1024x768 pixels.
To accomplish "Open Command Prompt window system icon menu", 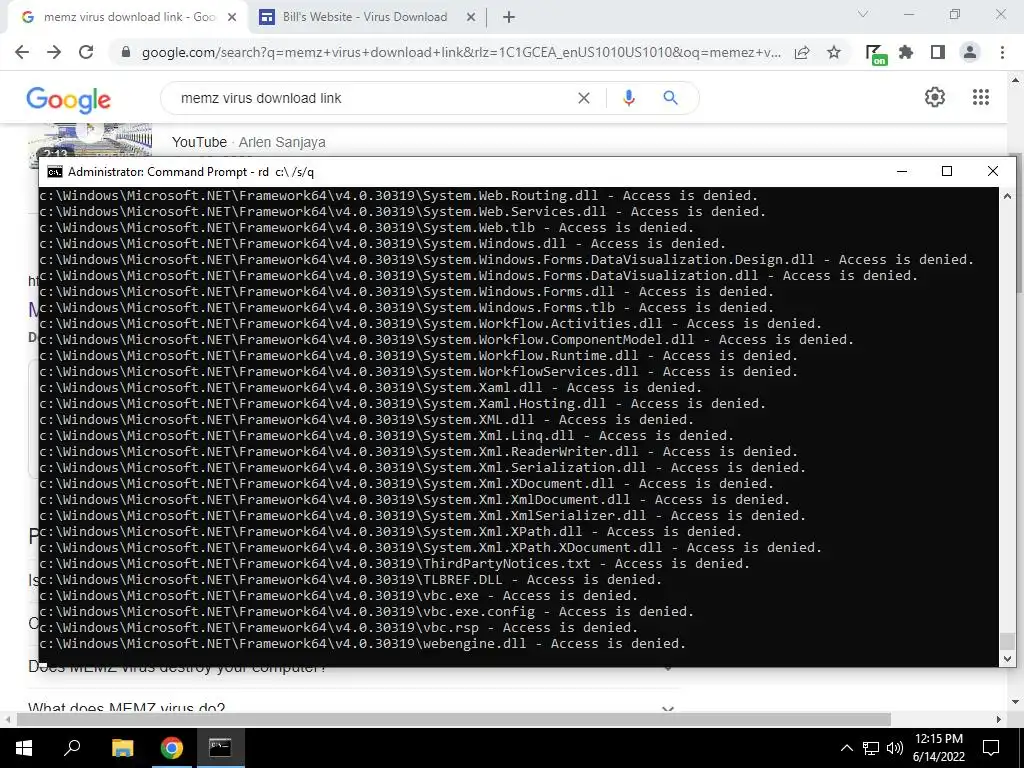I will pyautogui.click(x=55, y=172).
